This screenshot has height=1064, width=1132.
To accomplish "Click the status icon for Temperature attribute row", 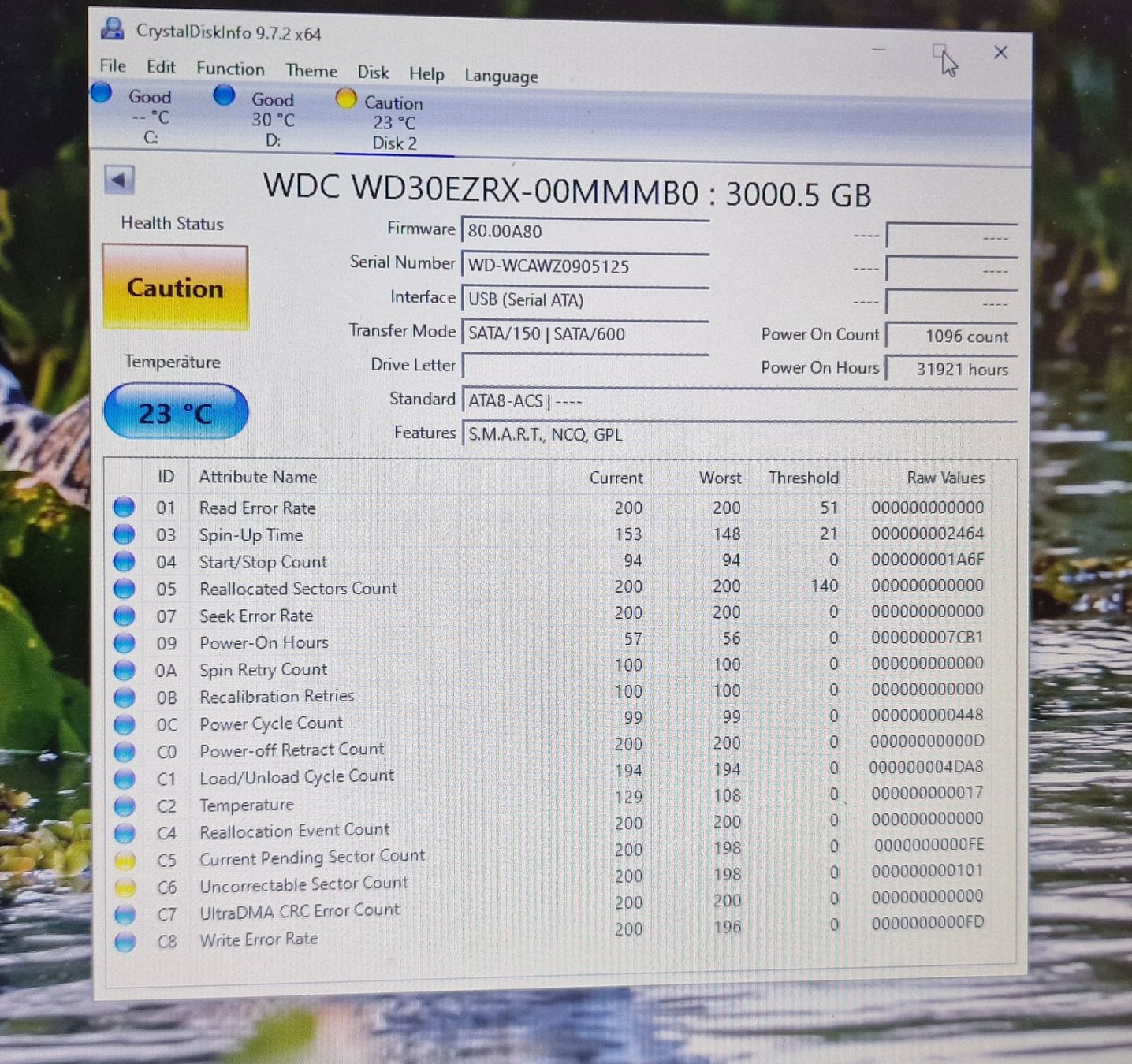I will (x=125, y=805).
